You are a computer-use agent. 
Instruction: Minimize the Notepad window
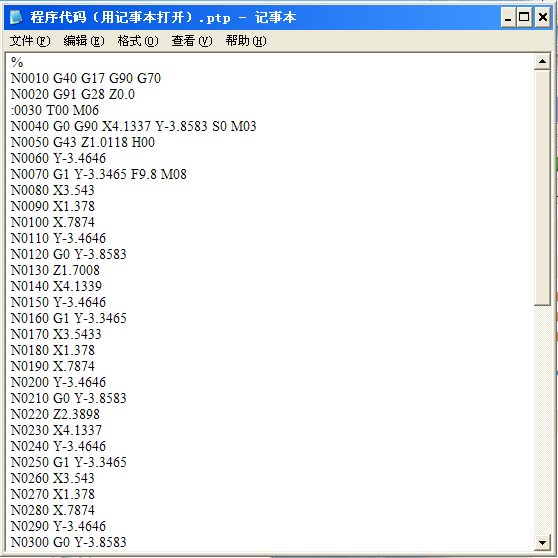pos(508,17)
